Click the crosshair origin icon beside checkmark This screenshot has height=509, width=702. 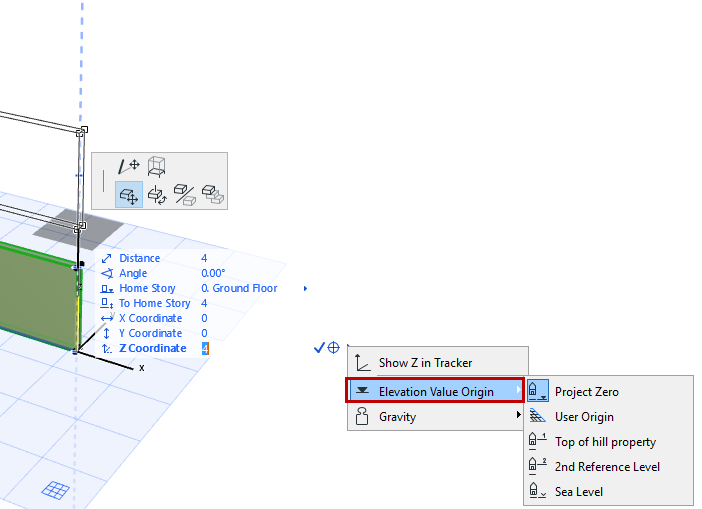click(x=334, y=347)
